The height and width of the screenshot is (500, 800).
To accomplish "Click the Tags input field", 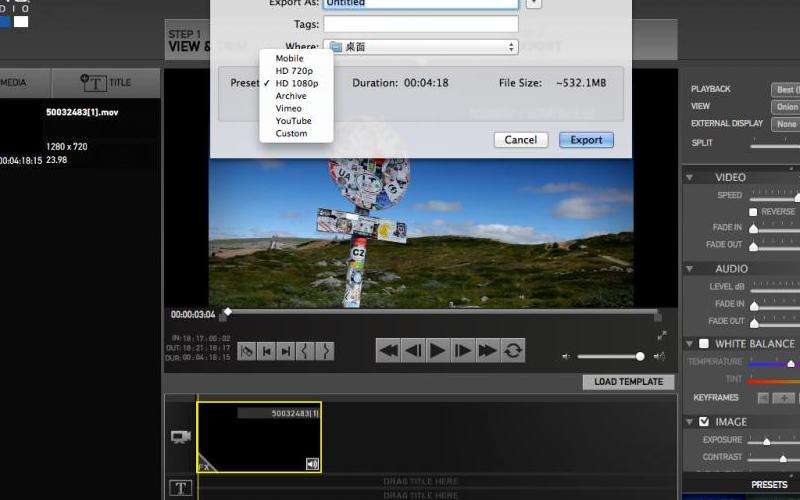I will point(421,24).
